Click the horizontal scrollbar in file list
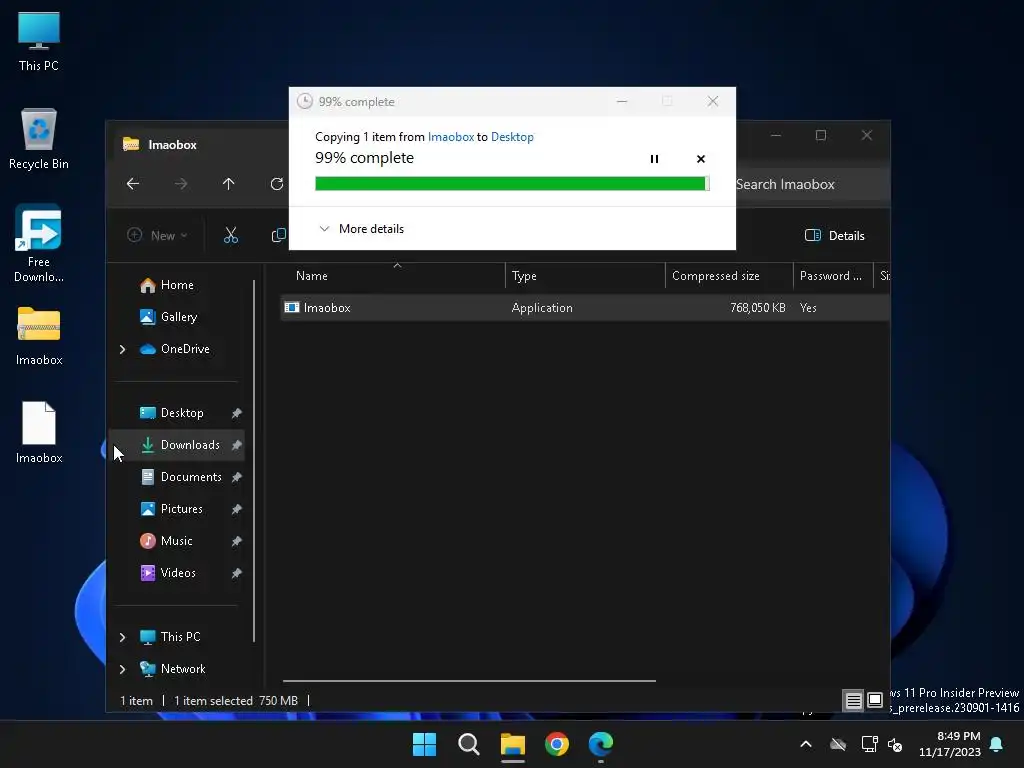The width and height of the screenshot is (1024, 768). pos(469,680)
